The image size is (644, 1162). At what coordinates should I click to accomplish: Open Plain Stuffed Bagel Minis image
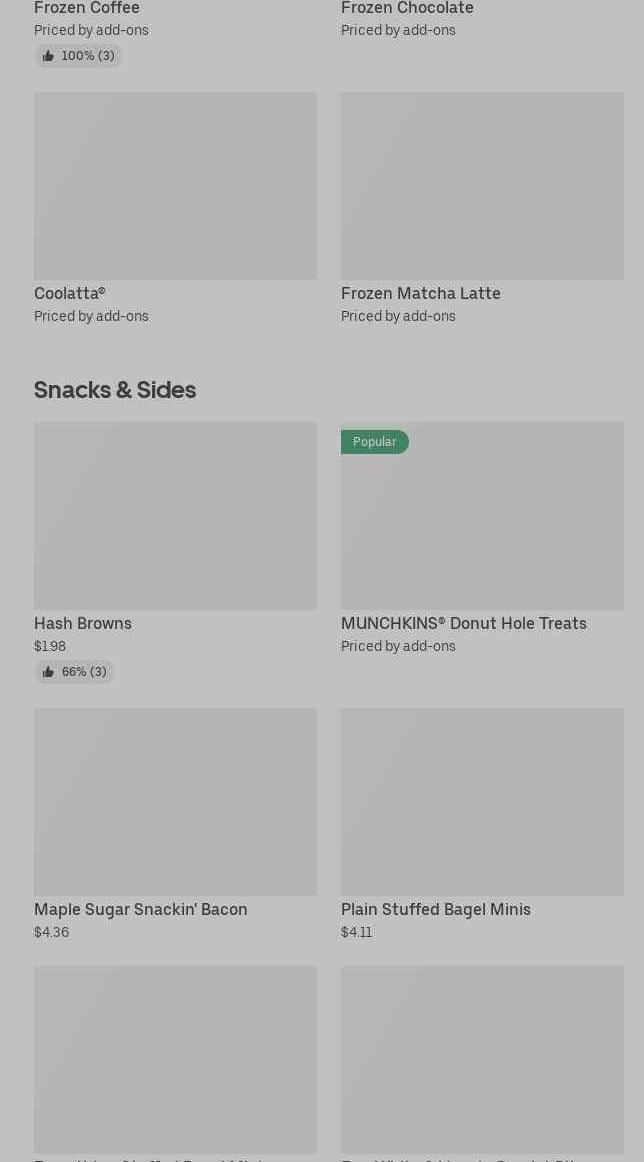482,802
